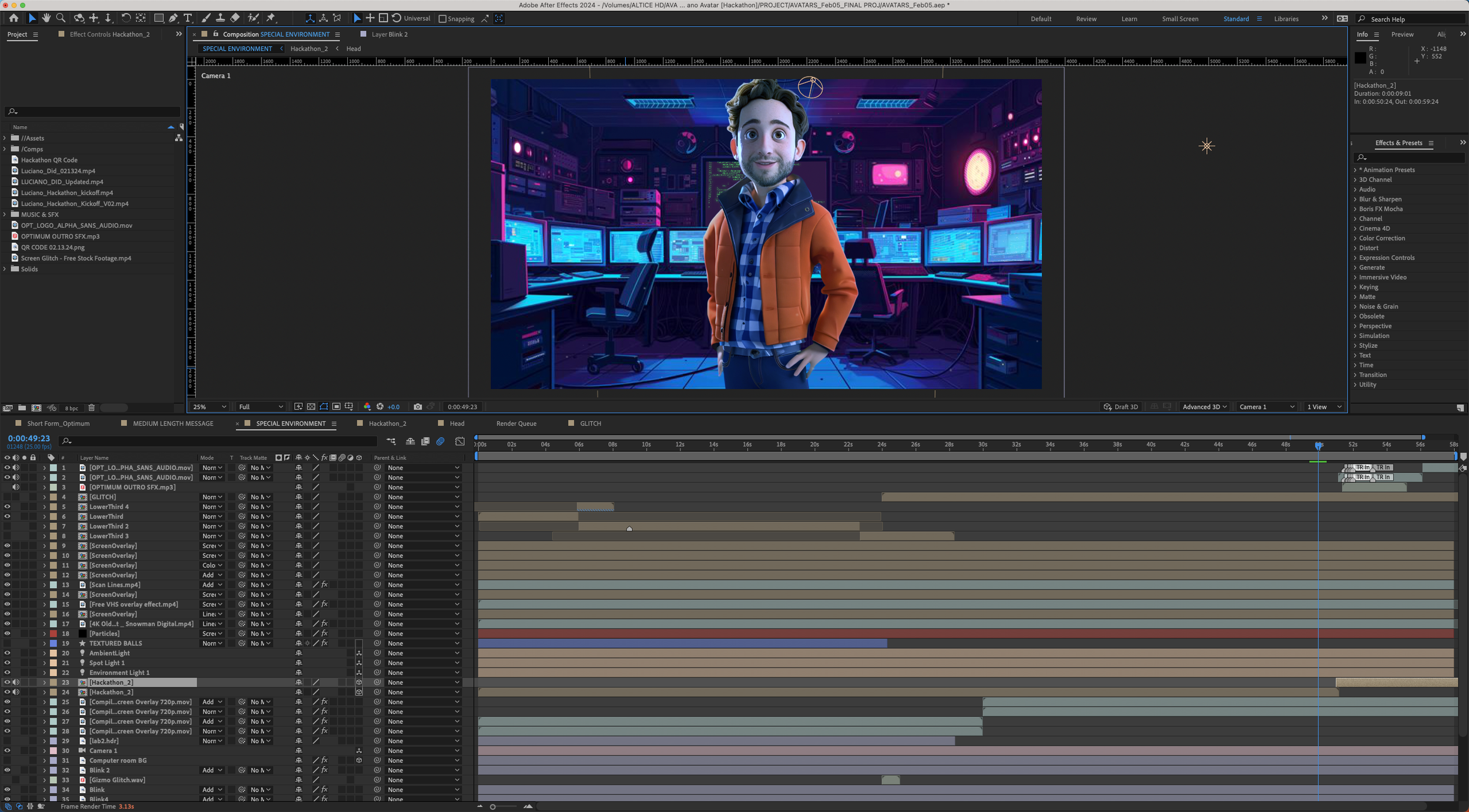Click the Particles layer red label swatch

53,633
